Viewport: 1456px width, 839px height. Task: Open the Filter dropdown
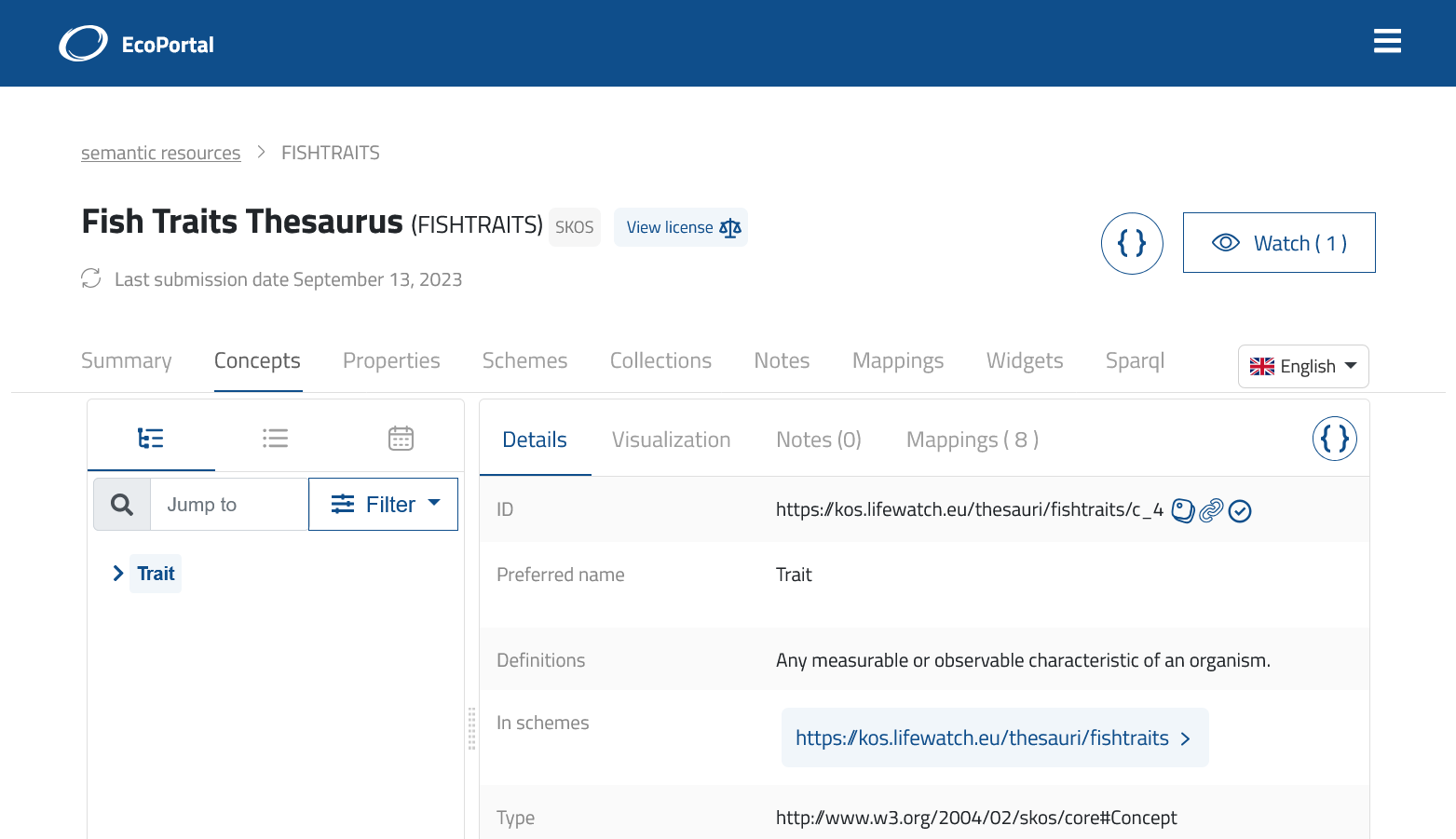383,505
